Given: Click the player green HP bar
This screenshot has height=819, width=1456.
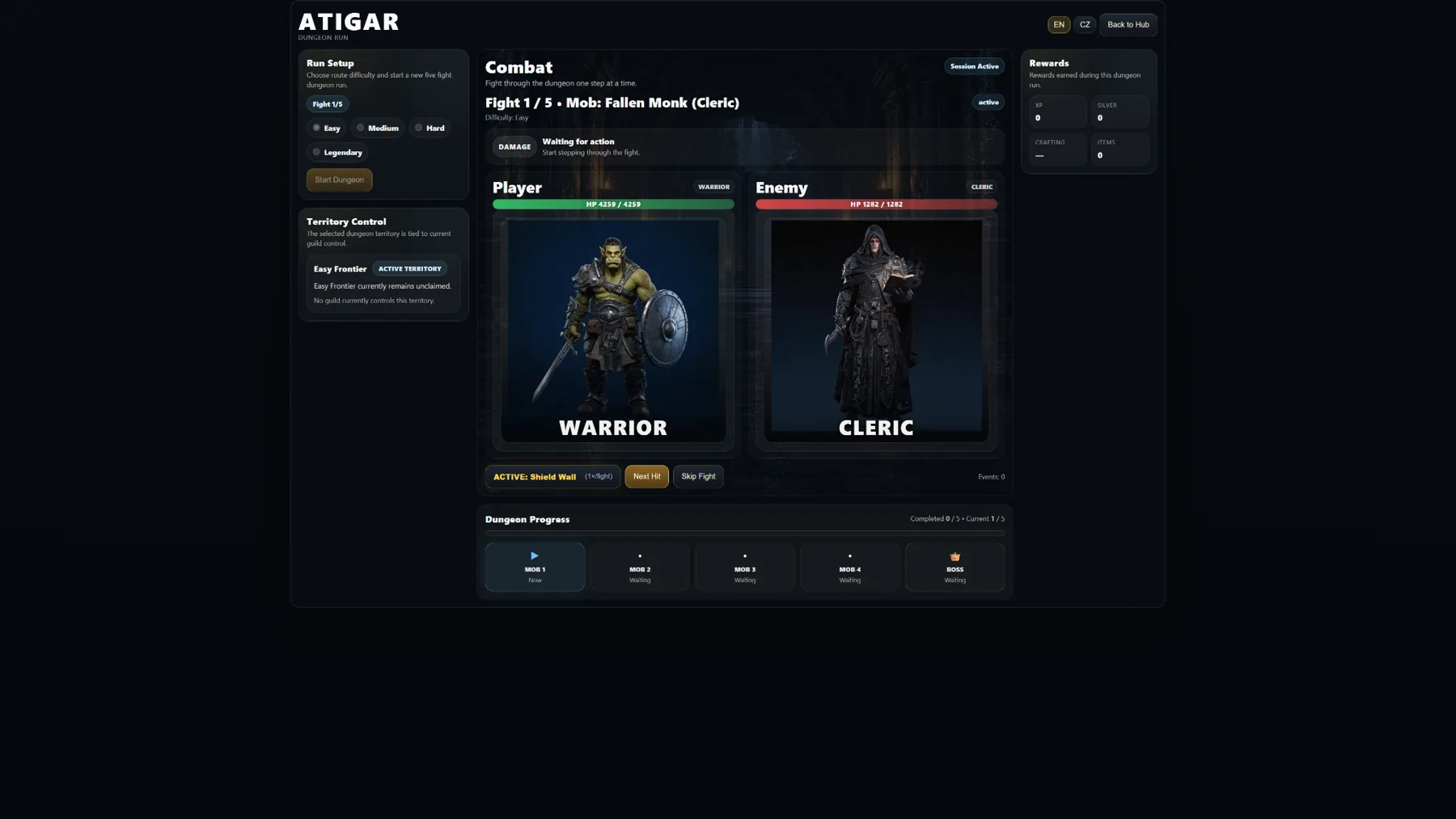Looking at the screenshot, I should click(613, 205).
